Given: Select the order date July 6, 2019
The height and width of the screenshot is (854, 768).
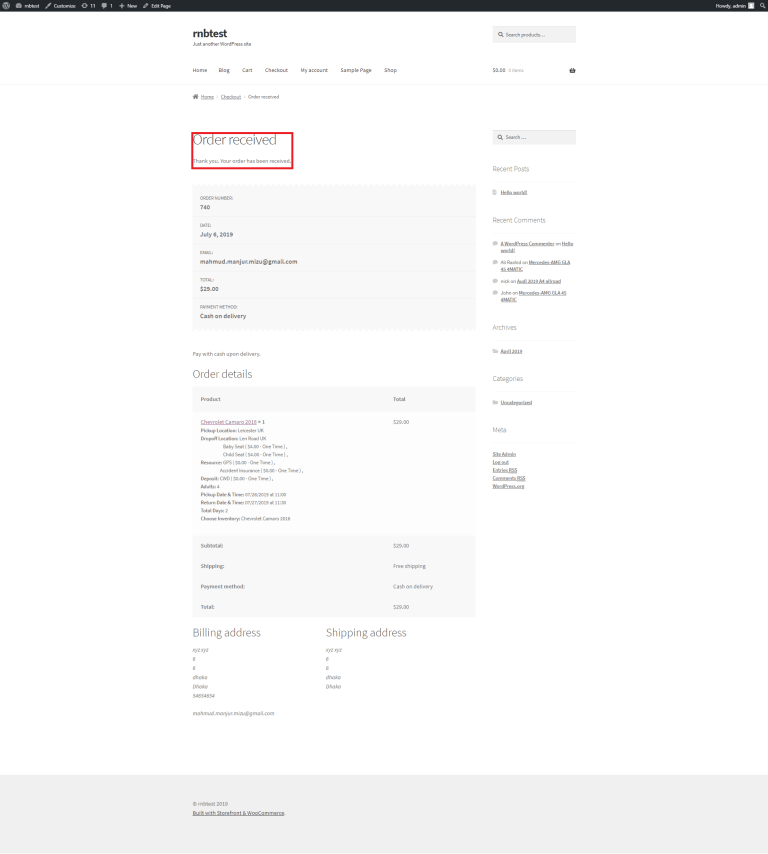Looking at the screenshot, I should (216, 234).
